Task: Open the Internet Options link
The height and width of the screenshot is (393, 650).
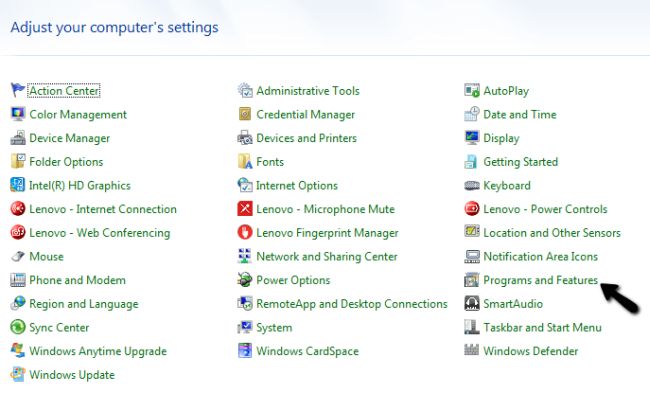Action: pos(297,185)
